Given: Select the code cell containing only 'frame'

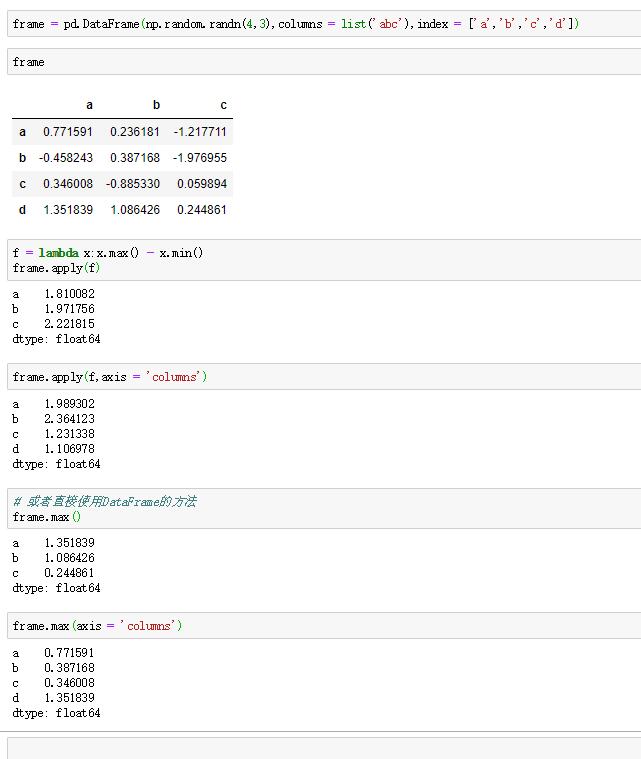Looking at the screenshot, I should coord(324,62).
